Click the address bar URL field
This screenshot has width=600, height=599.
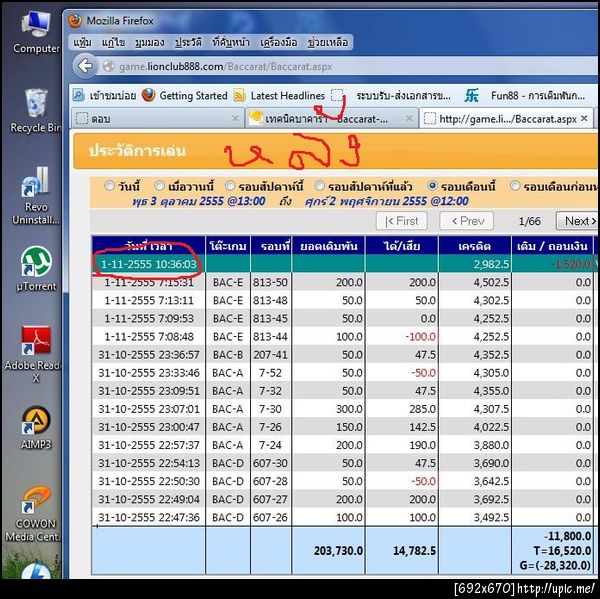point(344,66)
